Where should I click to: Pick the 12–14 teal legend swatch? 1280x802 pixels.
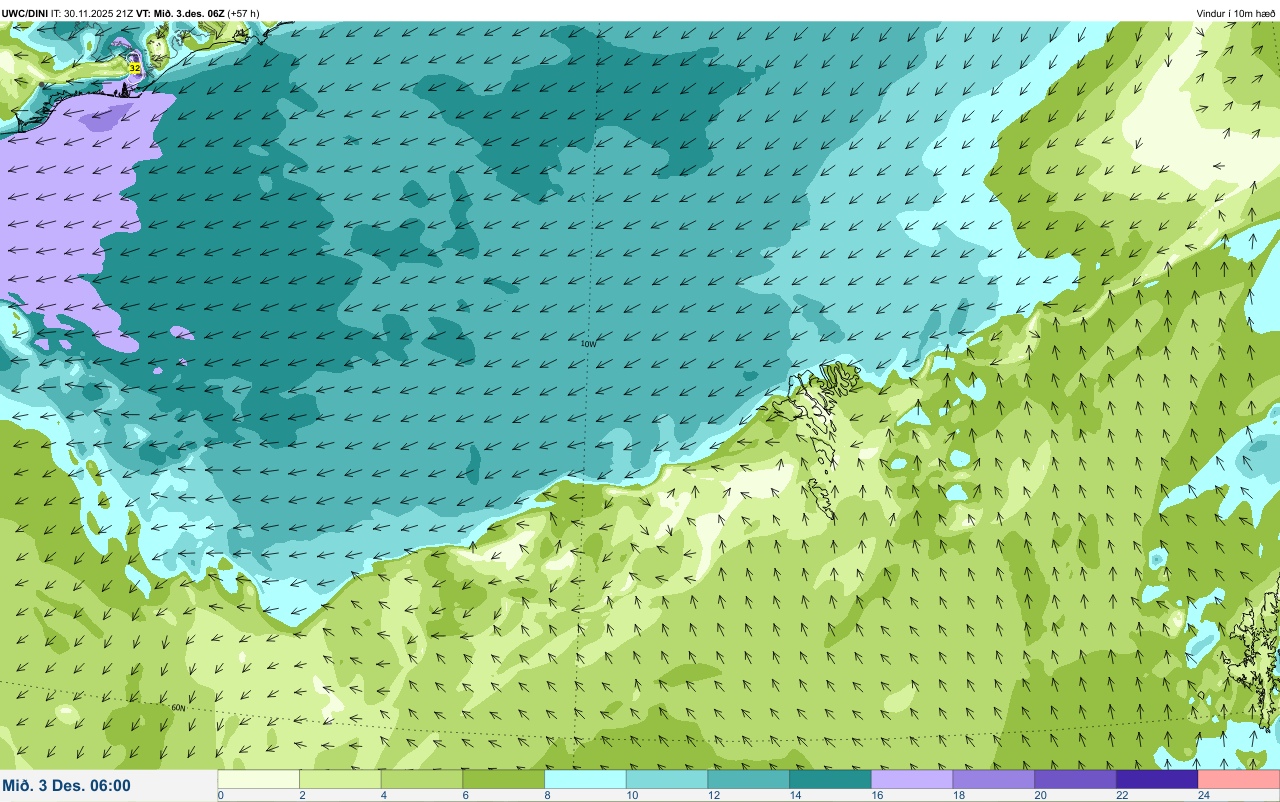[749, 779]
